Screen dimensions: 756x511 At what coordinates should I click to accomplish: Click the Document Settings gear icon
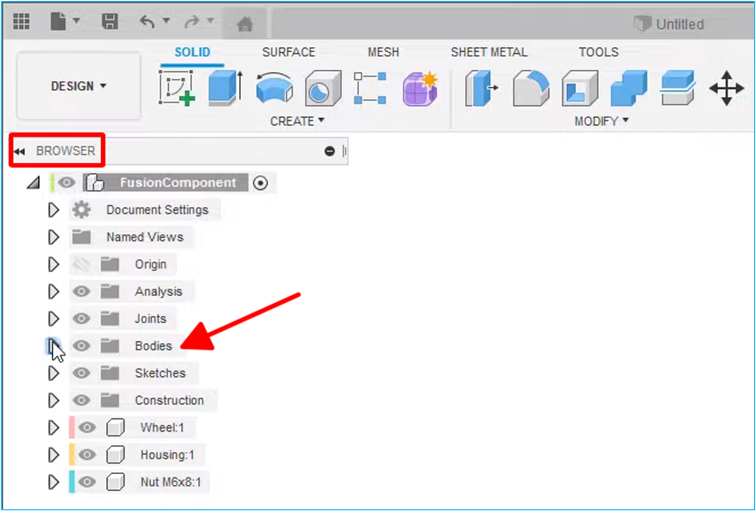click(x=81, y=210)
